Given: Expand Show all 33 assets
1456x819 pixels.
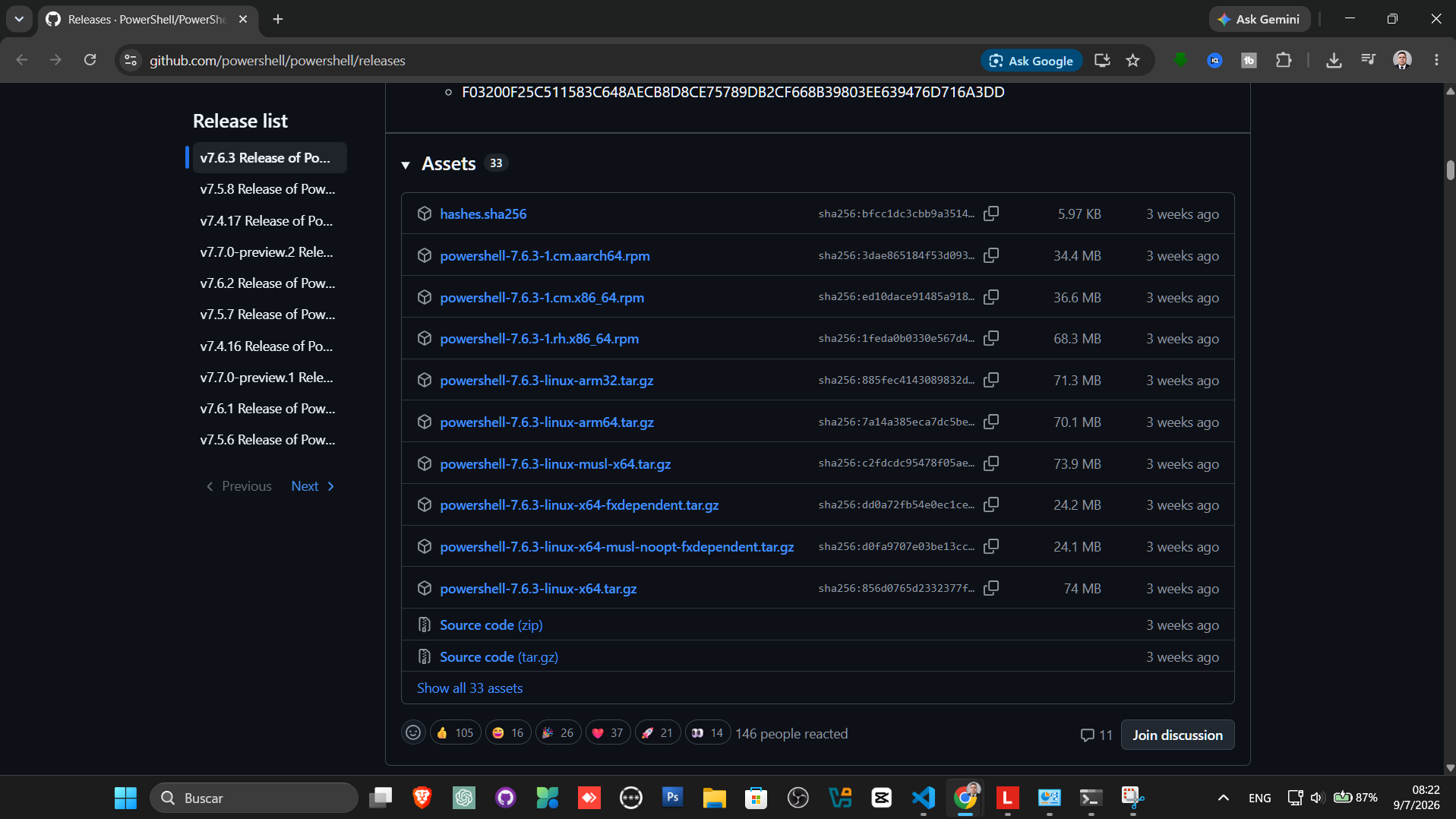Looking at the screenshot, I should [x=469, y=688].
